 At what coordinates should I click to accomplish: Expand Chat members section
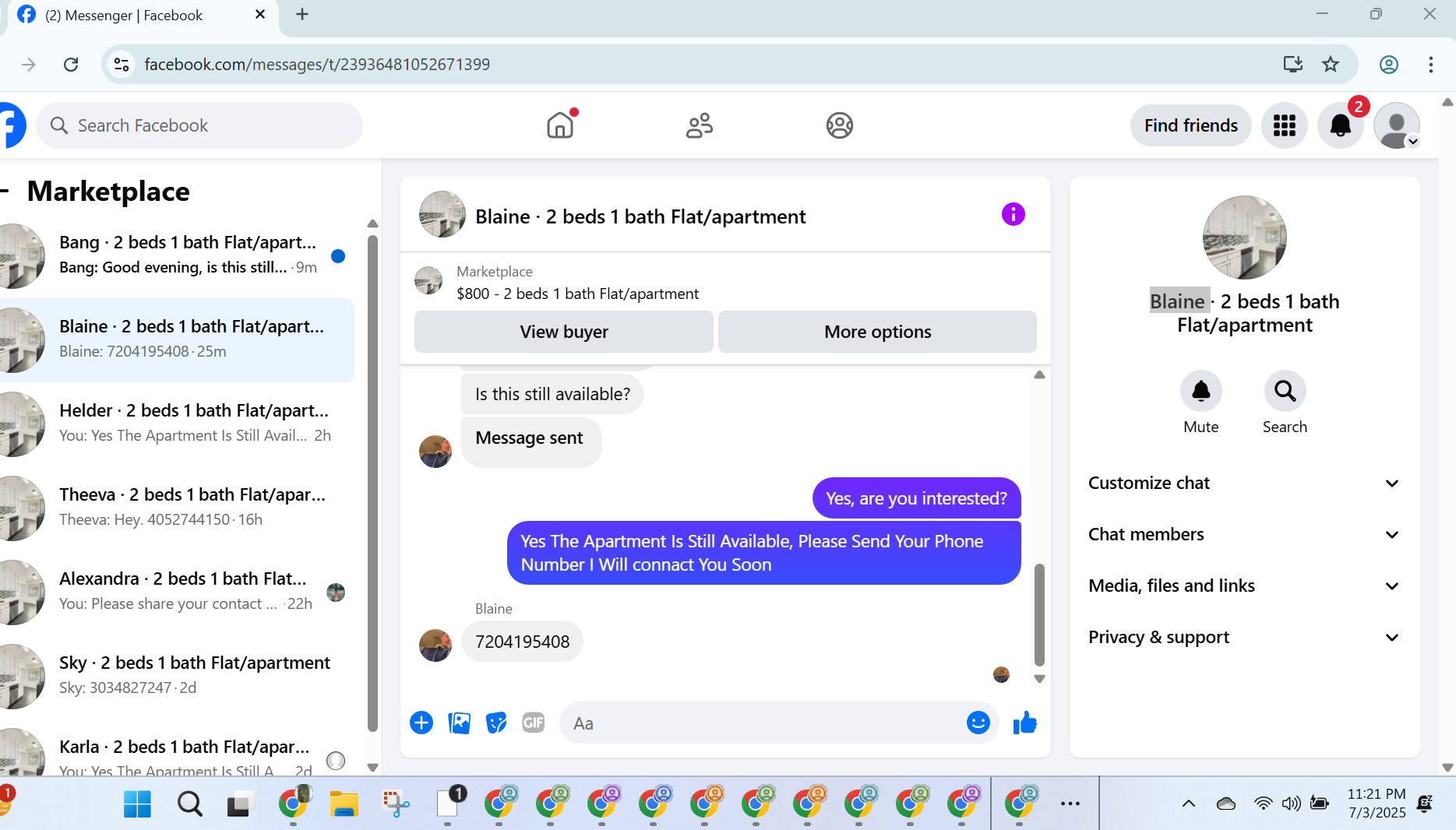click(1244, 534)
